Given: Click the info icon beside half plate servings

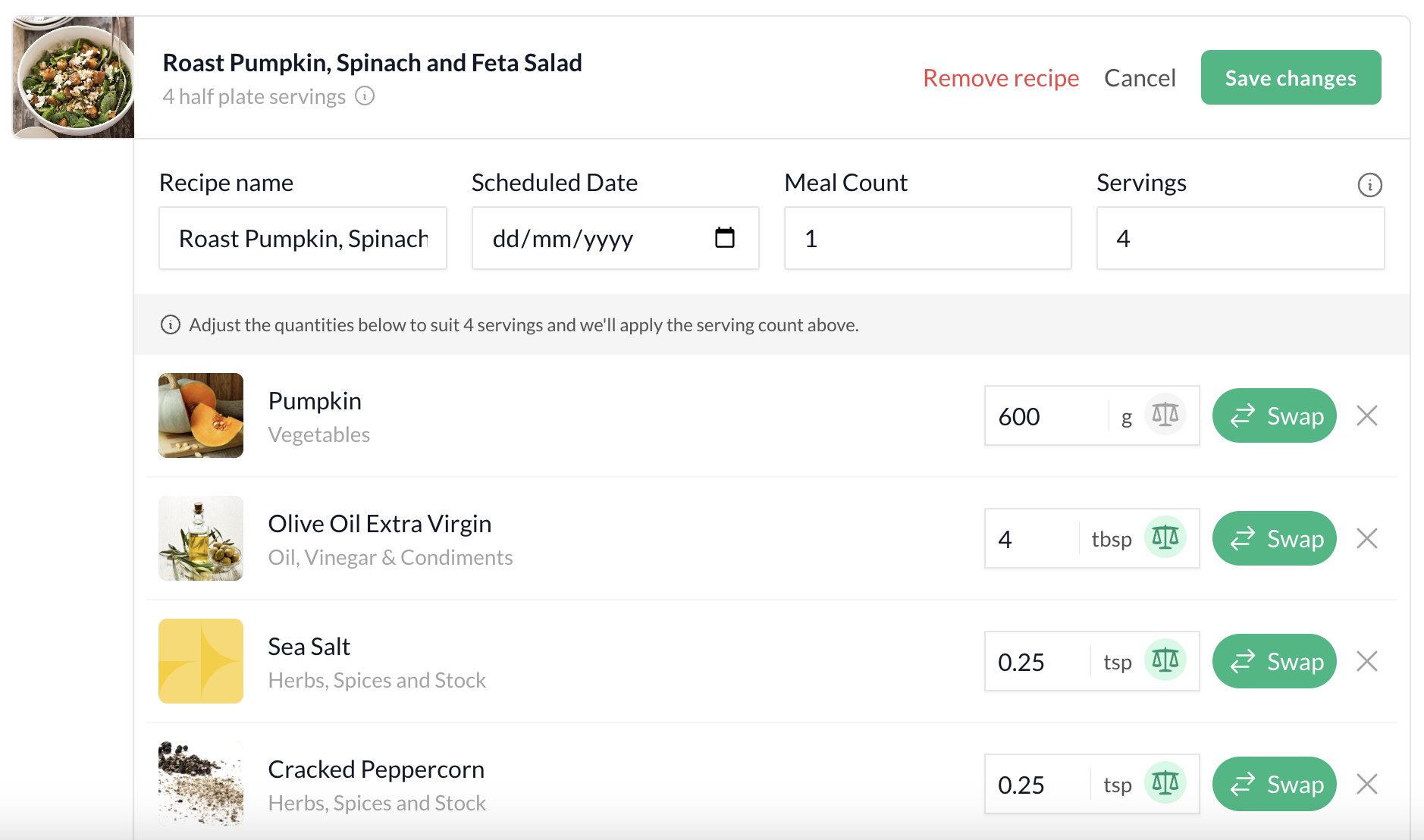Looking at the screenshot, I should pyautogui.click(x=365, y=96).
